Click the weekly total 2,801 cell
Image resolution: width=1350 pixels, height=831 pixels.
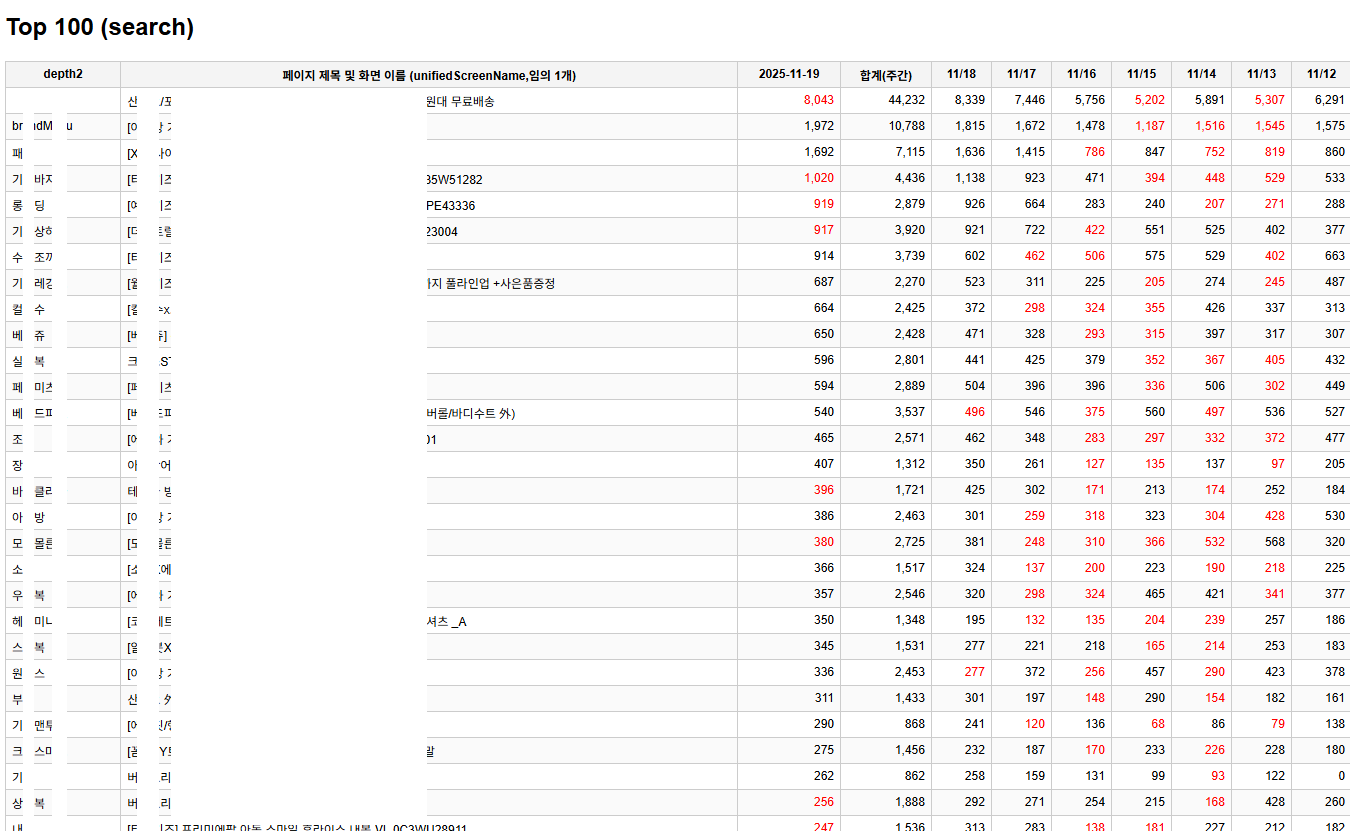pyautogui.click(x=886, y=361)
